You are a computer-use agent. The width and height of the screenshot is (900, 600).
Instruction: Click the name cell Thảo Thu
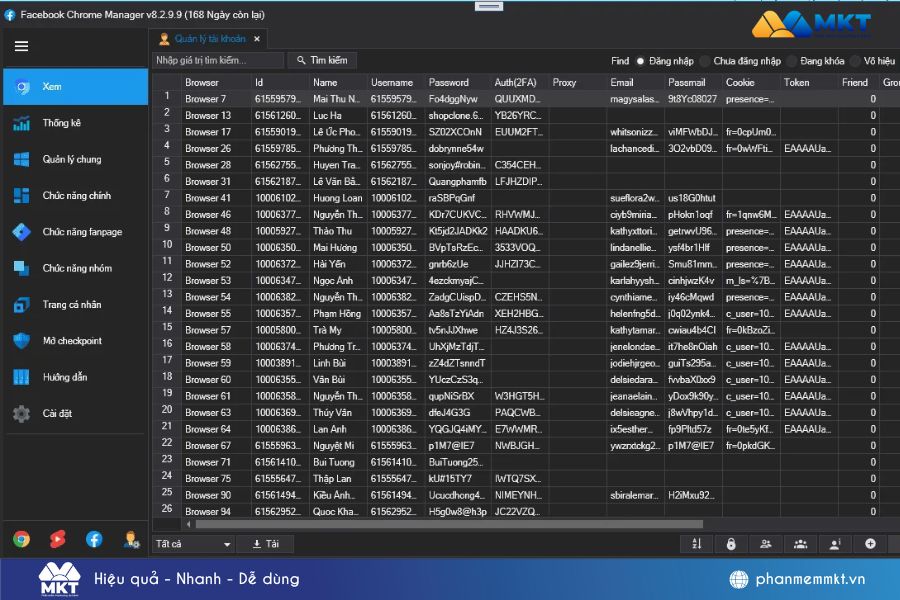coord(338,231)
